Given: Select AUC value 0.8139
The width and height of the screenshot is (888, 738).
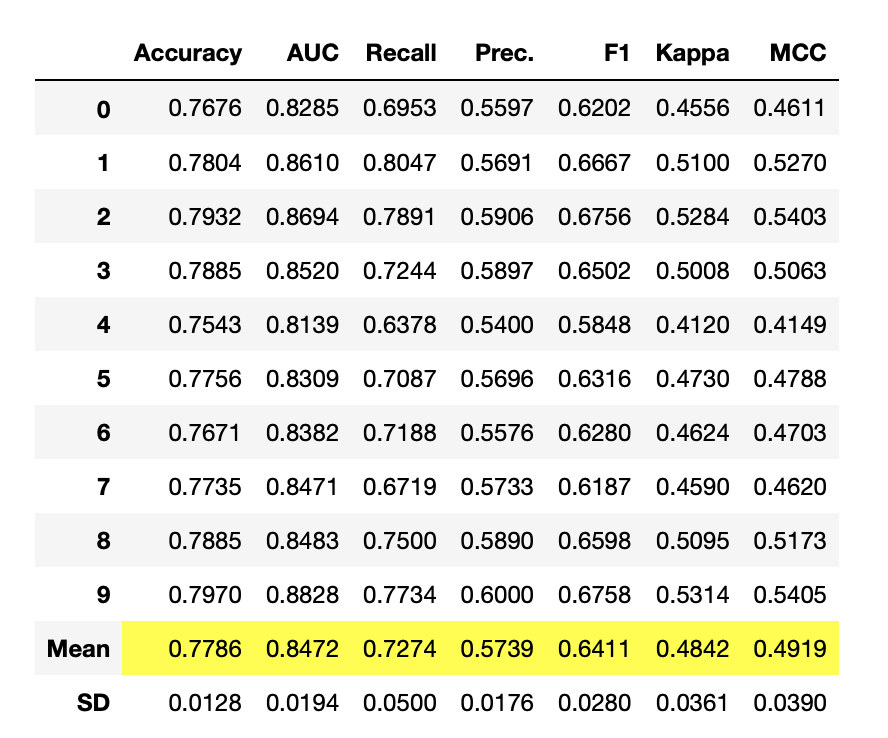Looking at the screenshot, I should (x=302, y=325).
